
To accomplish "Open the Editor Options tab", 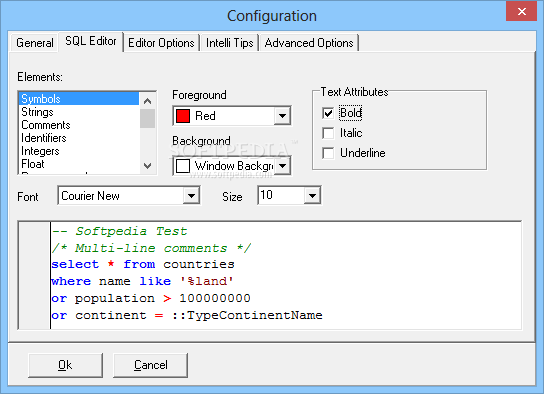I will click(x=161, y=43).
